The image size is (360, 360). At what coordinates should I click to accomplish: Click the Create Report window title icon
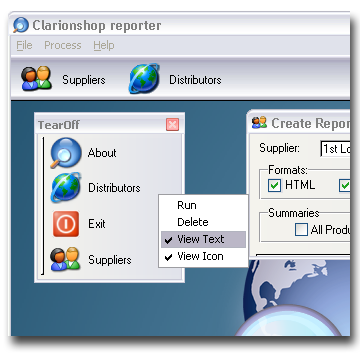(x=259, y=123)
